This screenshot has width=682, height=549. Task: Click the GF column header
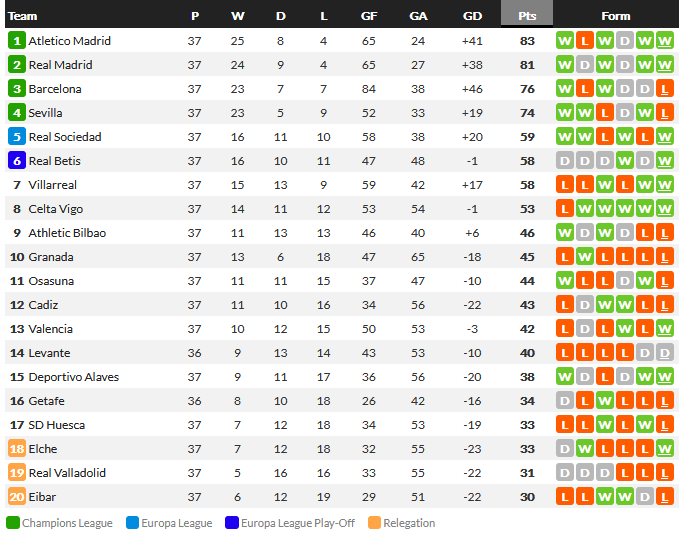369,16
